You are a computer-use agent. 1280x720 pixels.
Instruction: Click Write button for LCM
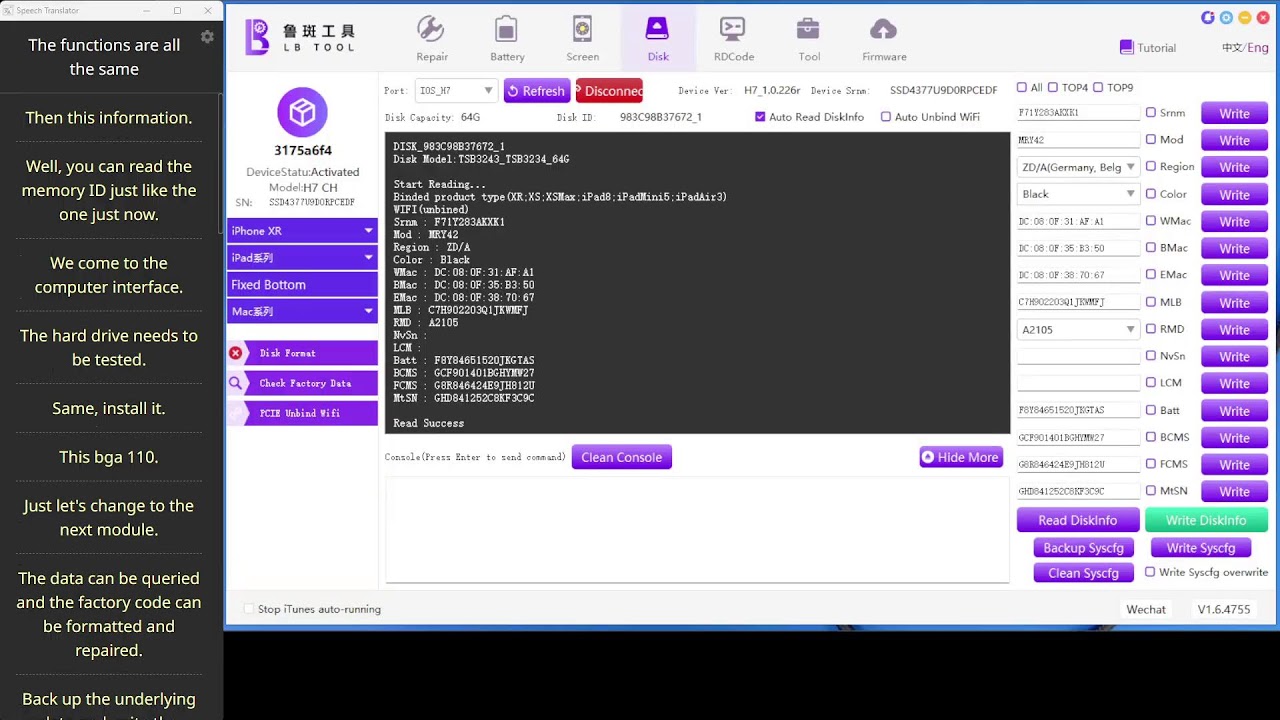tap(1234, 383)
